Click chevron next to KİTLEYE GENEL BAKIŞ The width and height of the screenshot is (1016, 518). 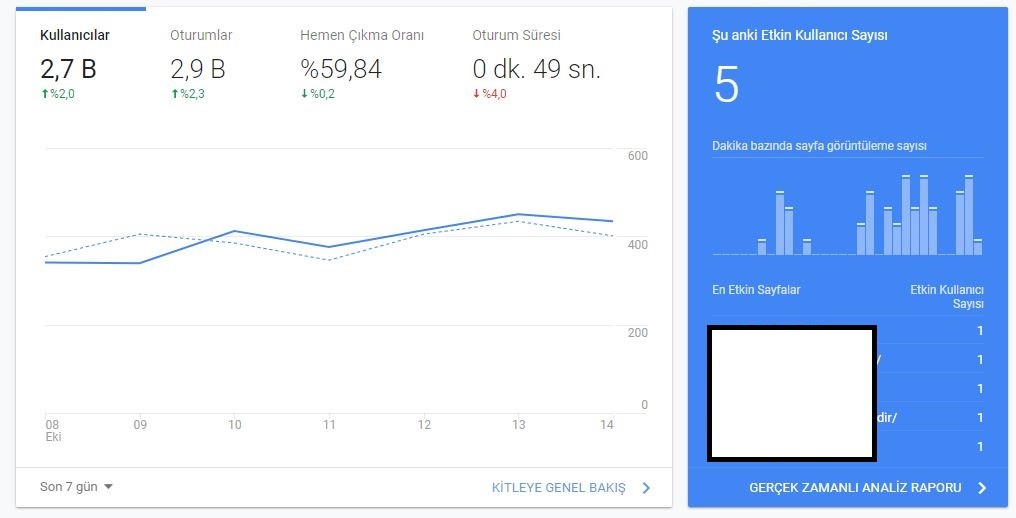point(646,488)
